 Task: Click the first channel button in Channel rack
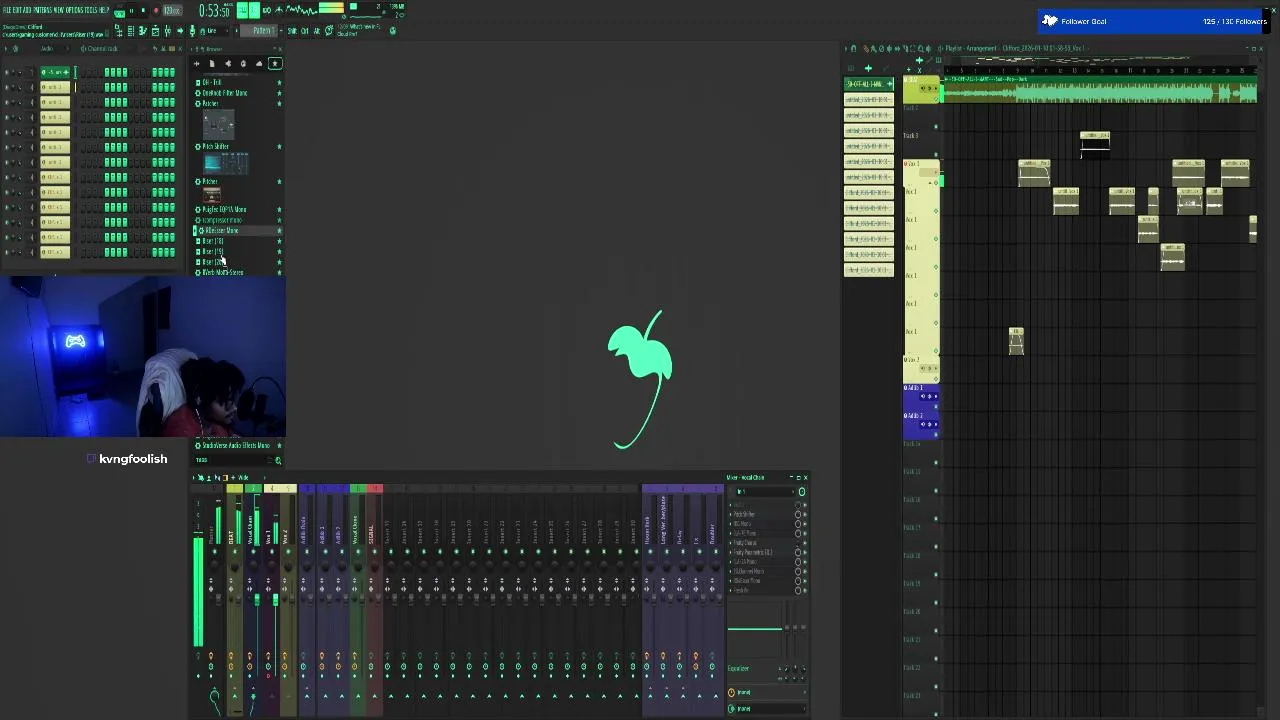(55, 72)
